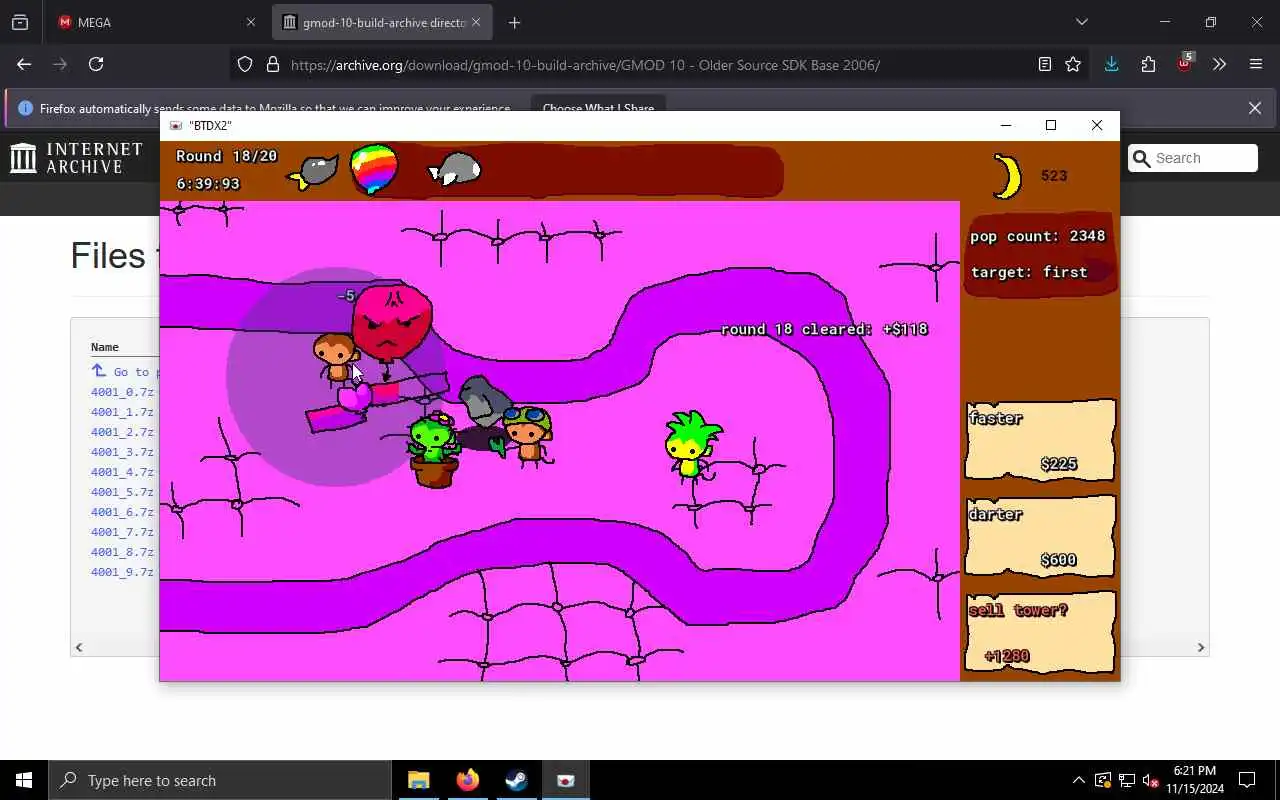Click the muted volume tray icon
This screenshot has width=1280, height=800.
coord(1150,780)
